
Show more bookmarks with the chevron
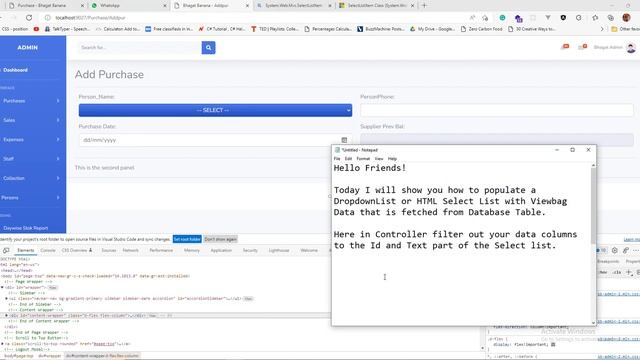click(602, 29)
